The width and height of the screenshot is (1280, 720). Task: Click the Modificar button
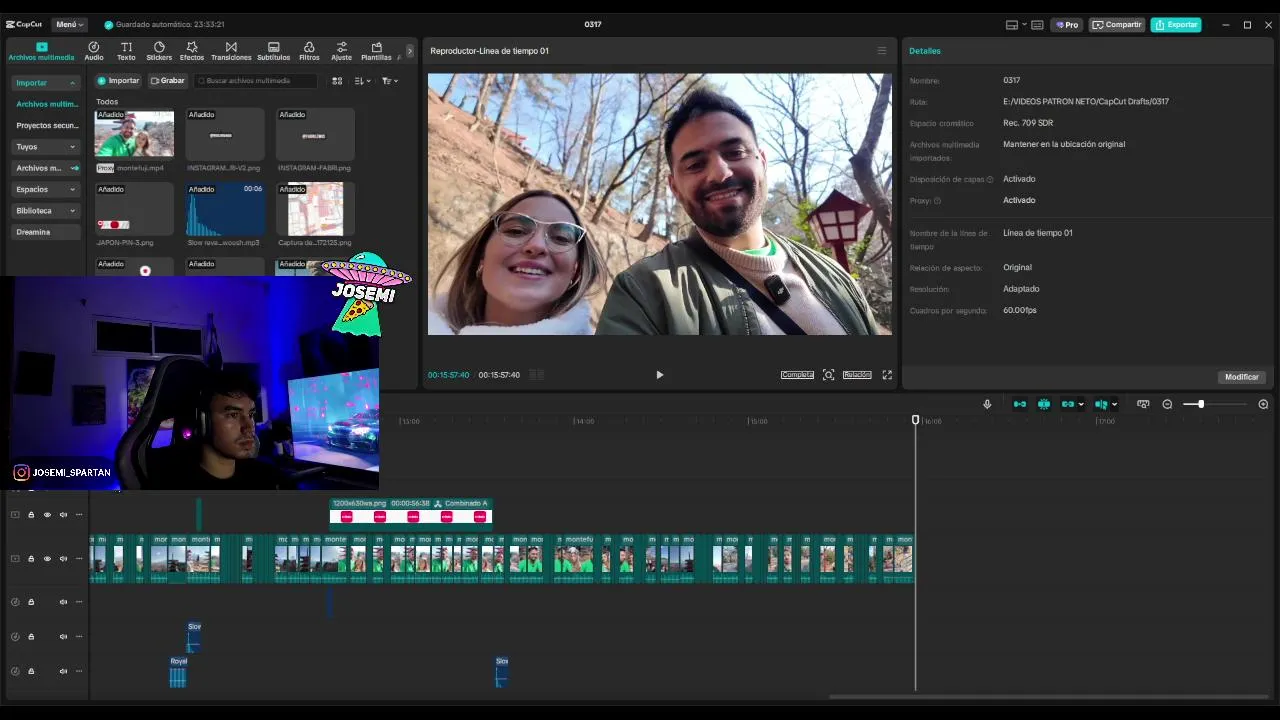click(1242, 377)
